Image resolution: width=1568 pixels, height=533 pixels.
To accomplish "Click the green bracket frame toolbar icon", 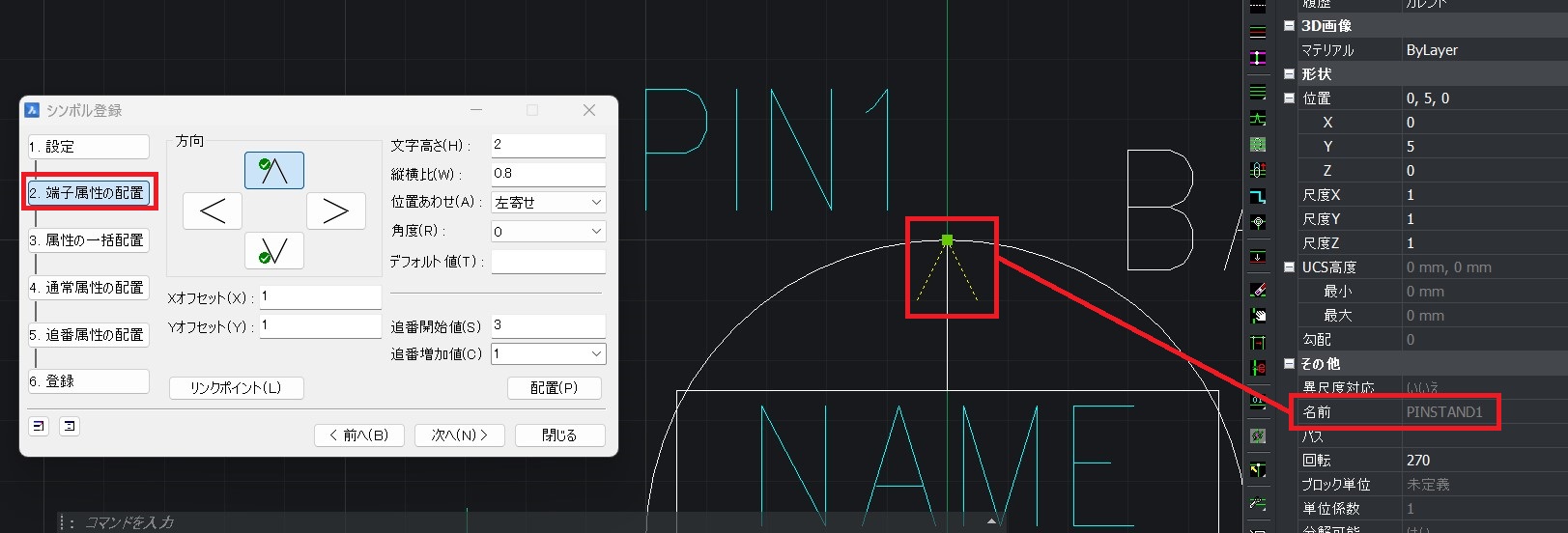I will (1258, 342).
